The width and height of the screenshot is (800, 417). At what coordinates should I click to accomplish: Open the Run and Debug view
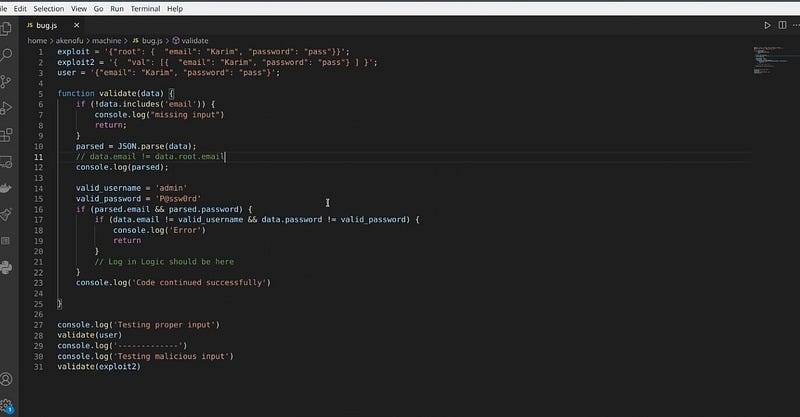(7, 108)
